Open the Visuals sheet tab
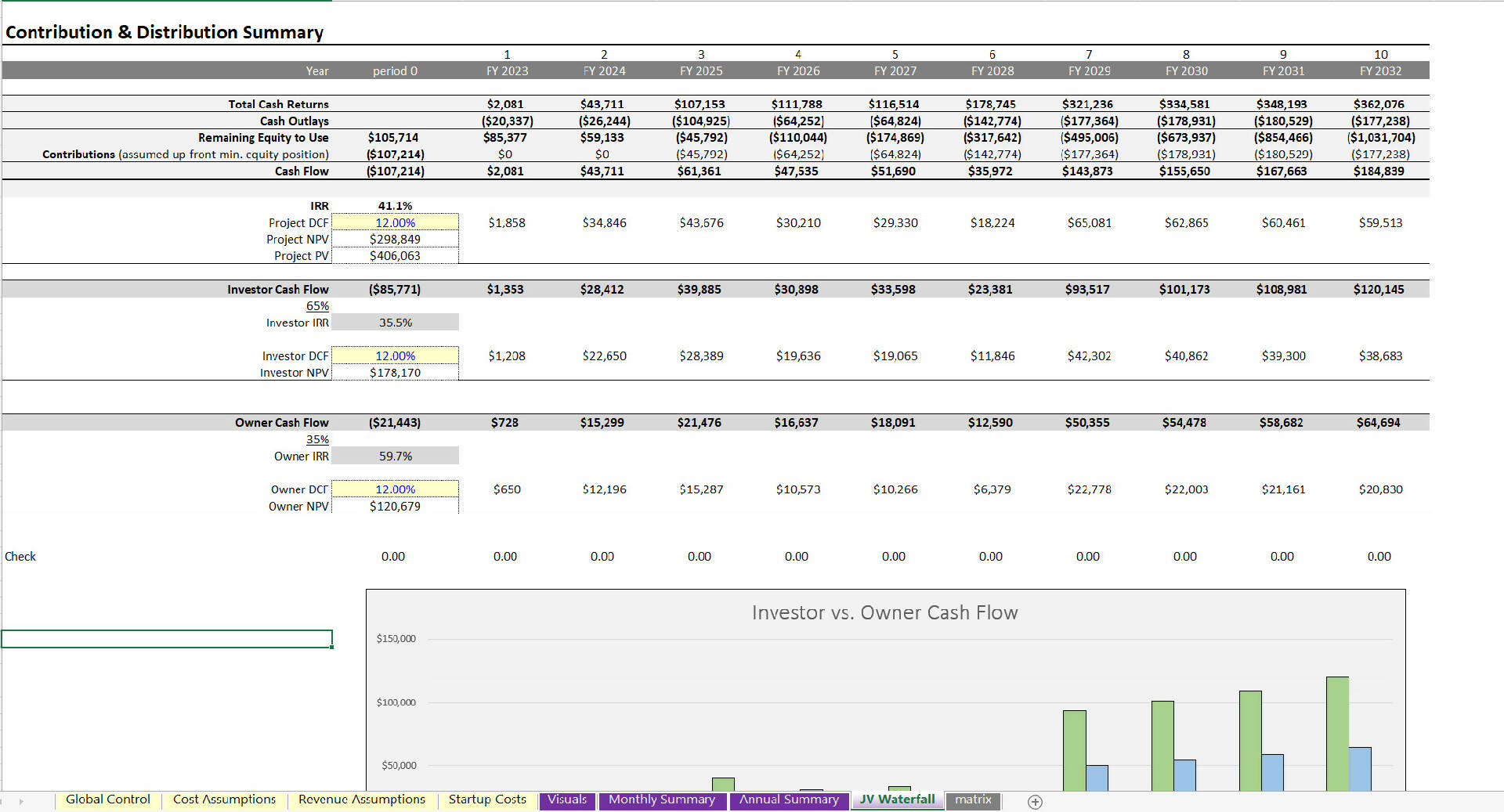The width and height of the screenshot is (1504, 812). pyautogui.click(x=567, y=799)
